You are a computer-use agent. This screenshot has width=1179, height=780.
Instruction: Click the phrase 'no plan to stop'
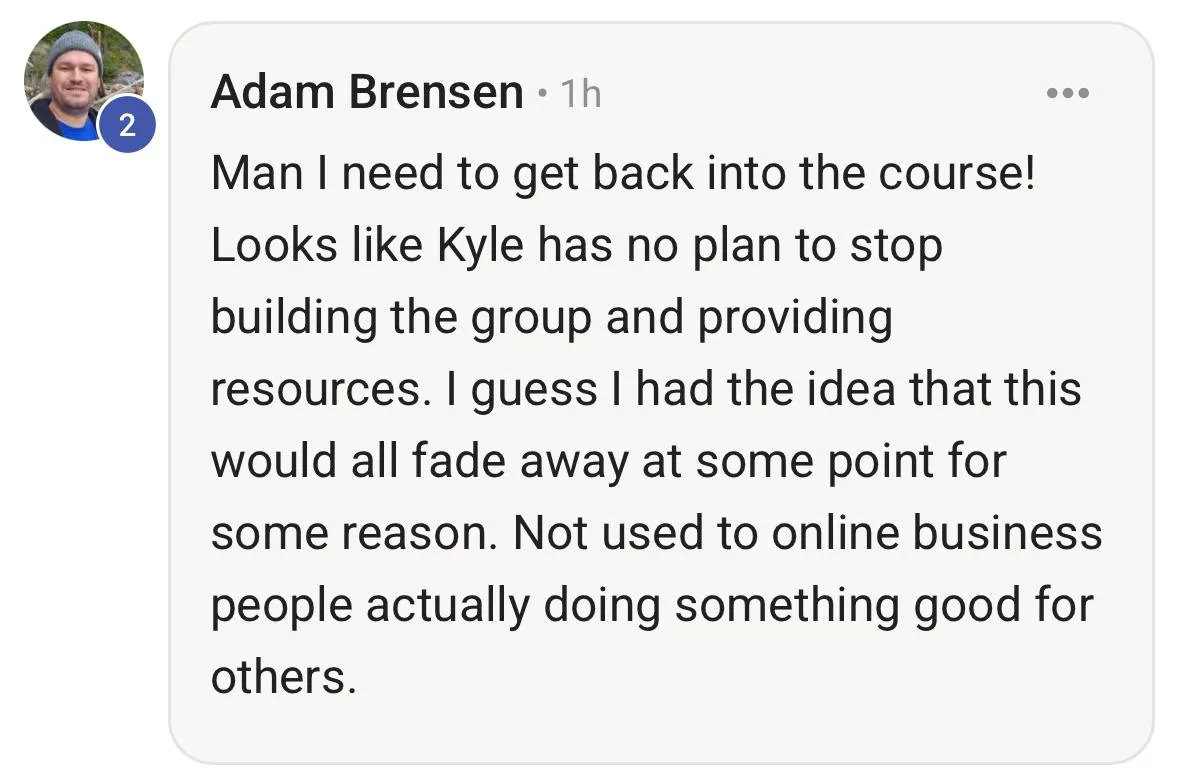(x=784, y=247)
